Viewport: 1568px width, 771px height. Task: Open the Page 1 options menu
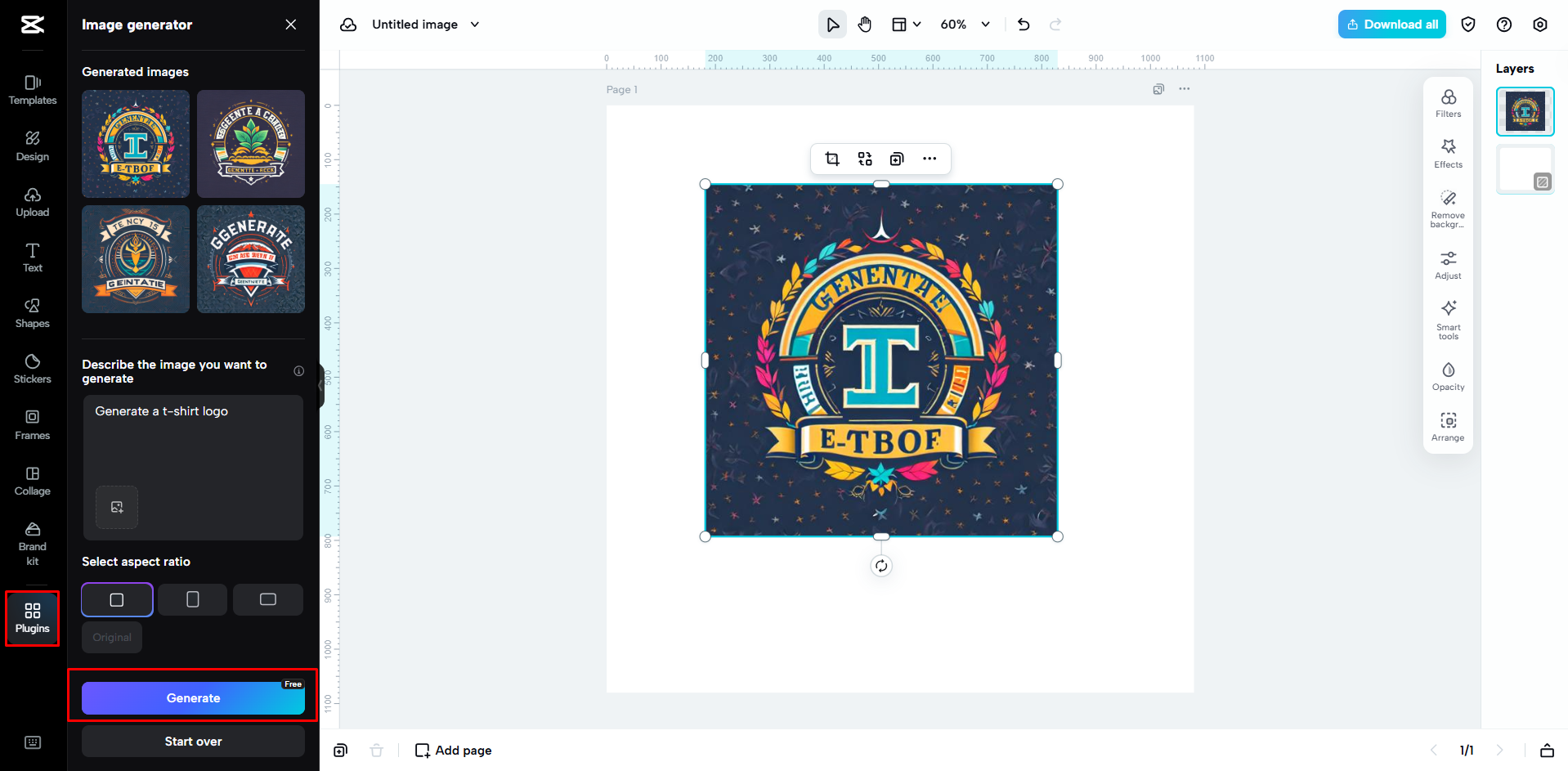1184,88
